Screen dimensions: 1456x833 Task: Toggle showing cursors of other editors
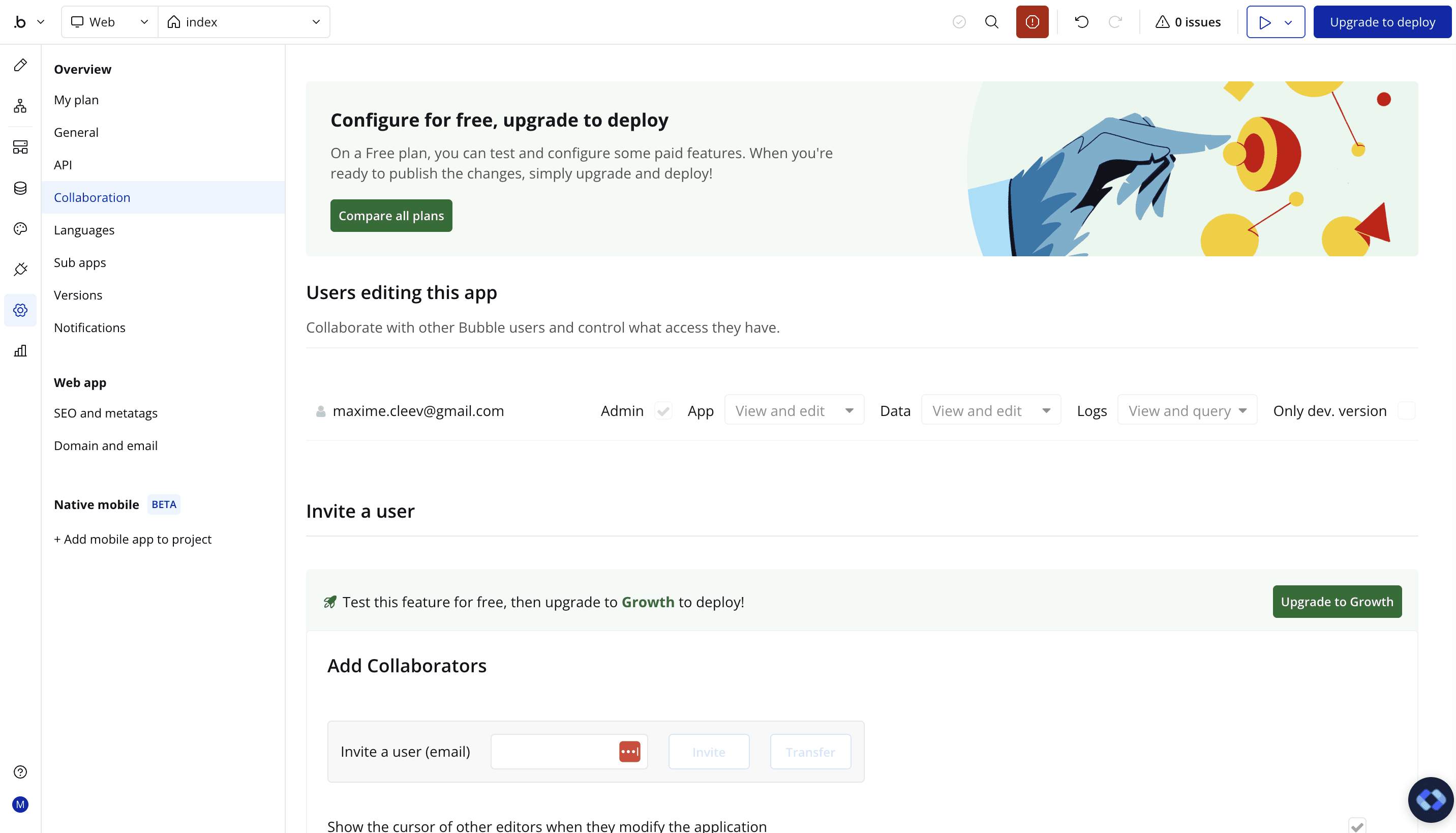1358,826
